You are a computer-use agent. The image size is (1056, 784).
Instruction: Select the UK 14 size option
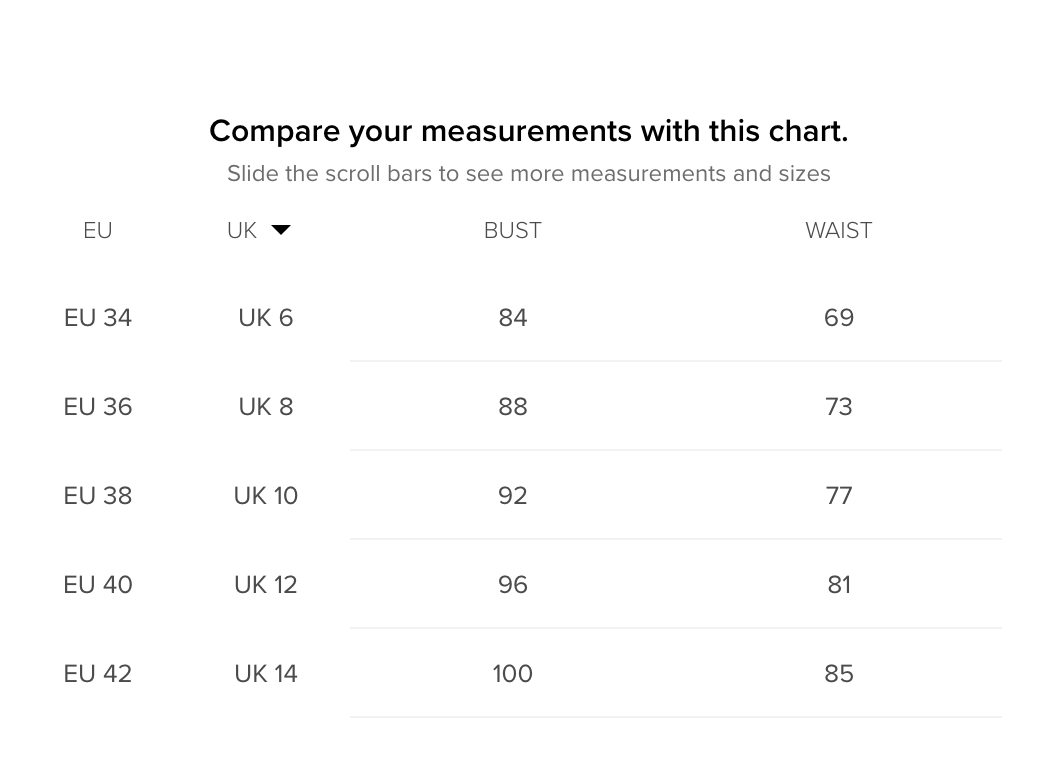[265, 673]
